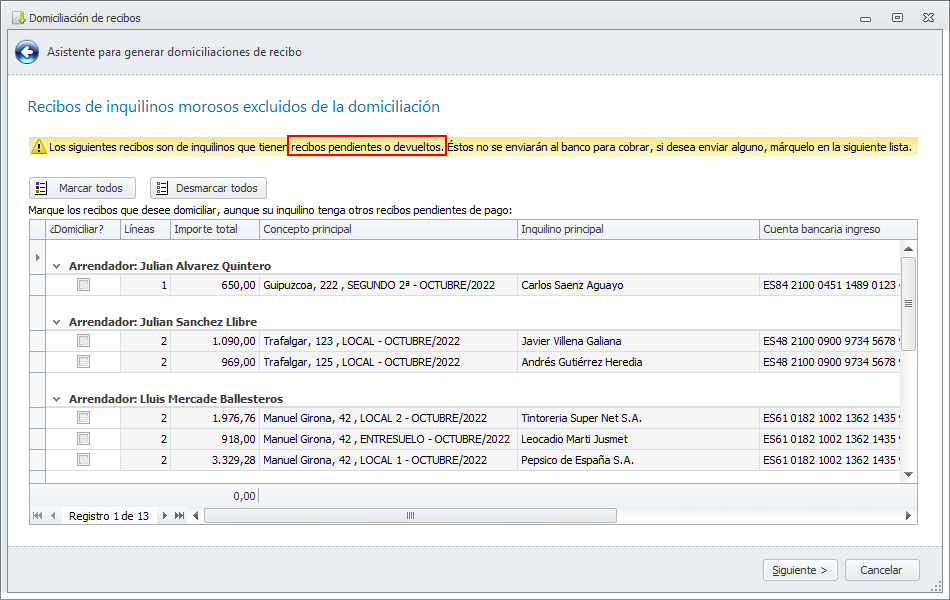Screen dimensions: 950x600
Task: Check the Tintoreria Super Net S.A. checkbox
Action: 84,418
